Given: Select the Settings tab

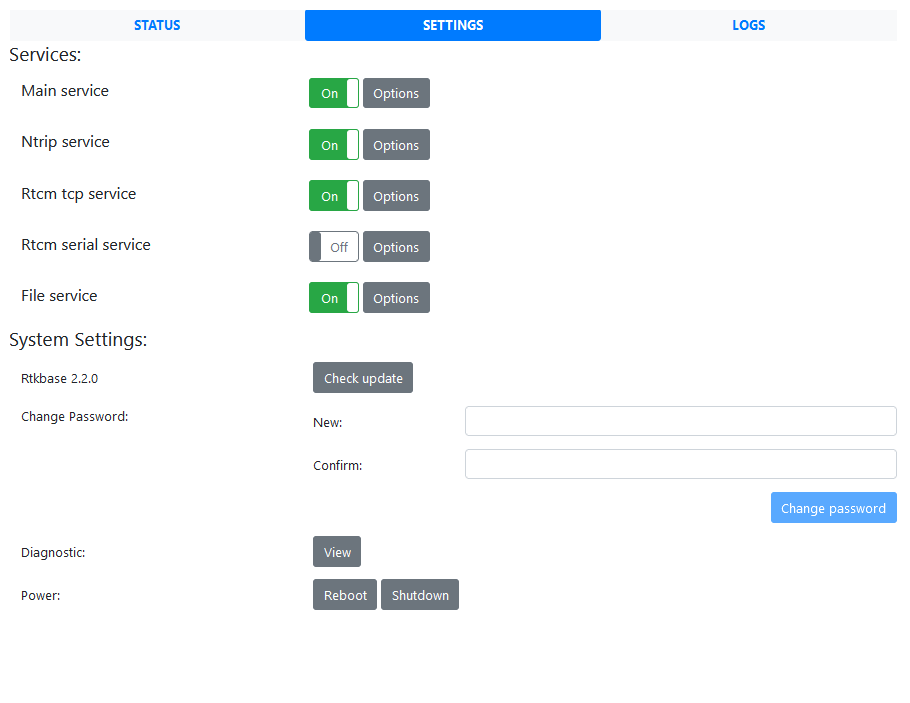Looking at the screenshot, I should (x=452, y=25).
